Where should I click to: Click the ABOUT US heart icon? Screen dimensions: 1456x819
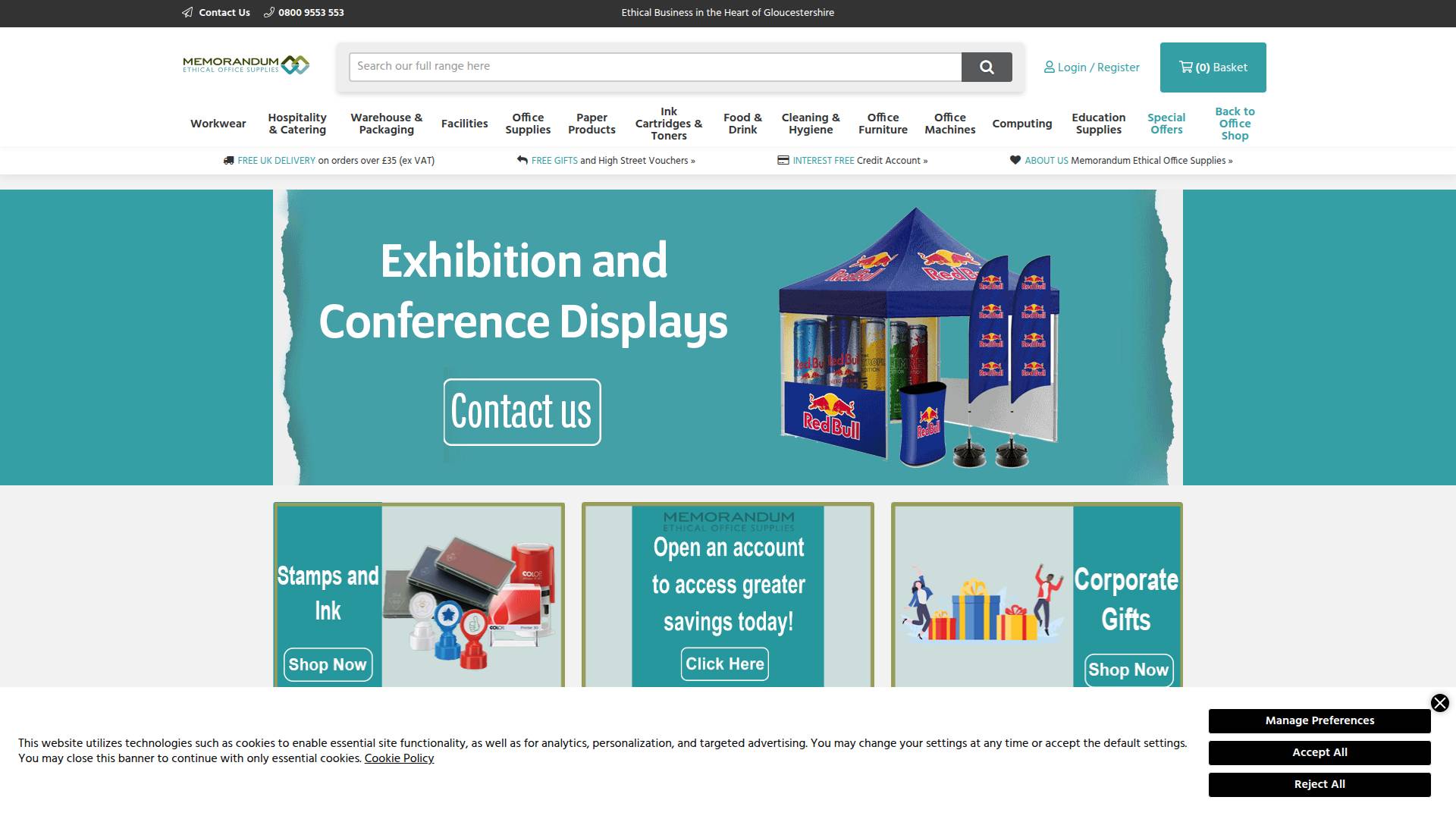tap(1014, 160)
